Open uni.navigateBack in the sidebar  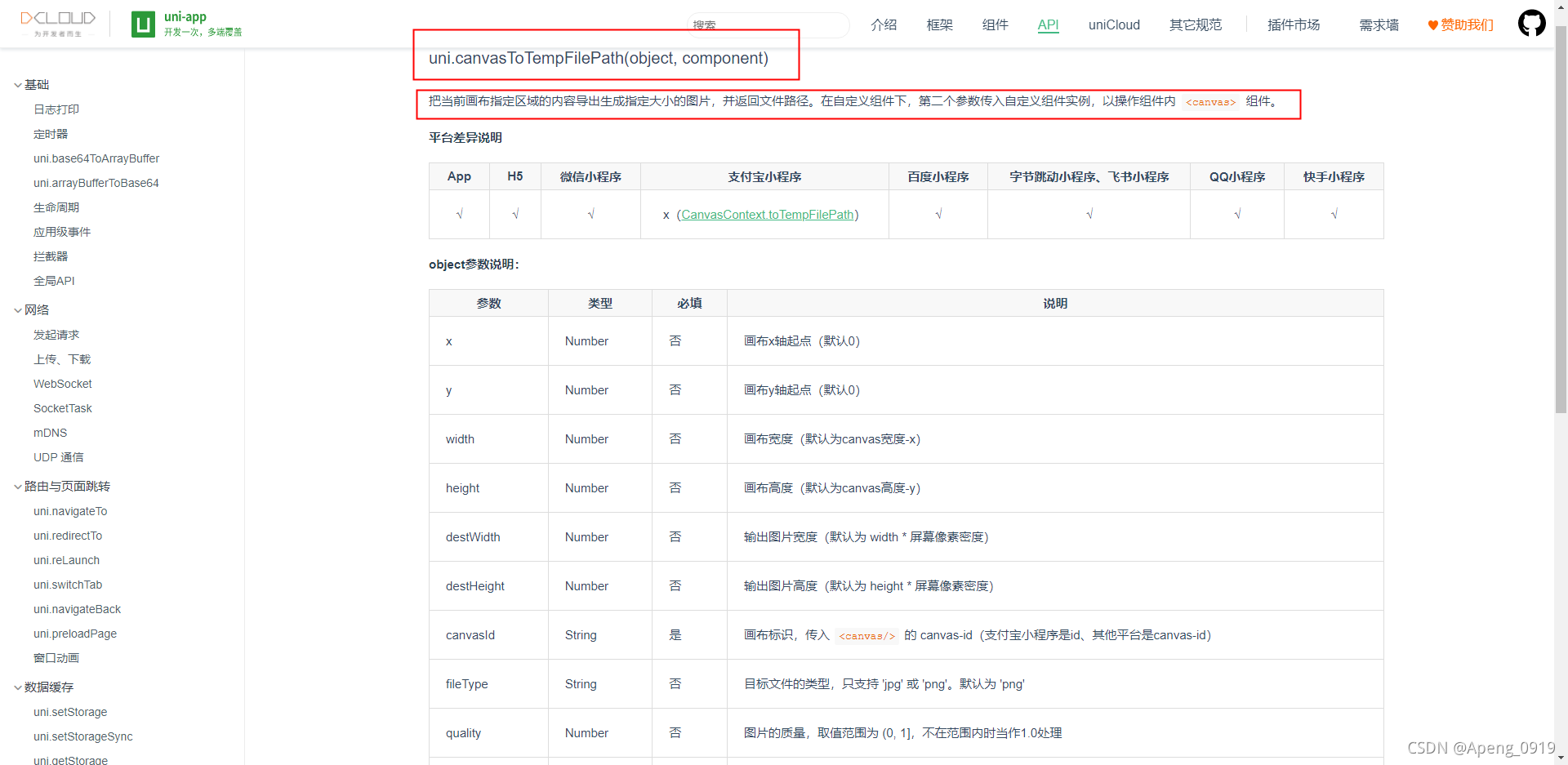pos(77,609)
